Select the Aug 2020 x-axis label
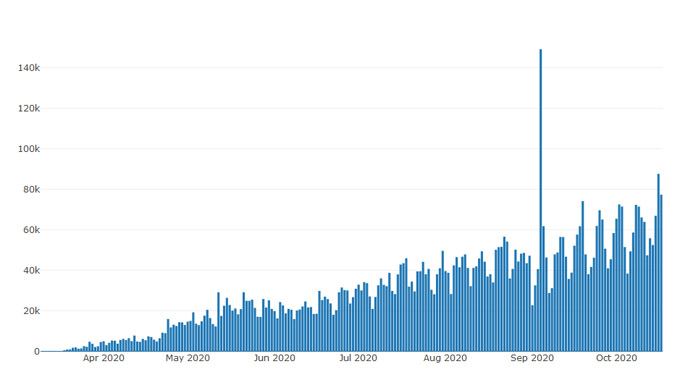 (x=445, y=358)
